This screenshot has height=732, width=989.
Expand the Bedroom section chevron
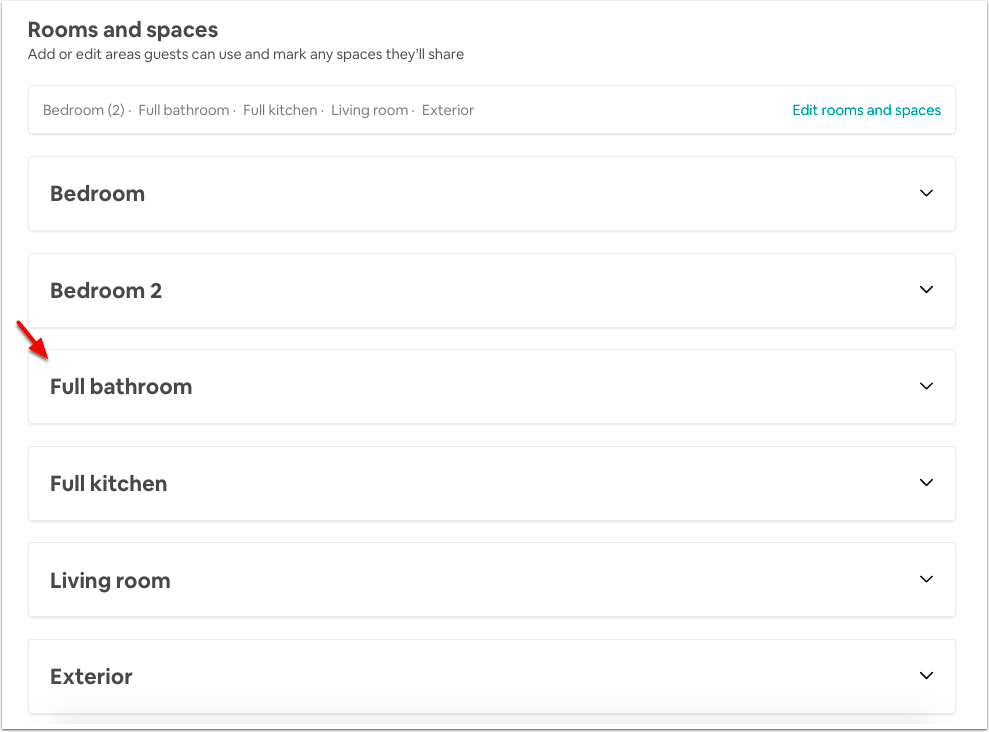(926, 193)
